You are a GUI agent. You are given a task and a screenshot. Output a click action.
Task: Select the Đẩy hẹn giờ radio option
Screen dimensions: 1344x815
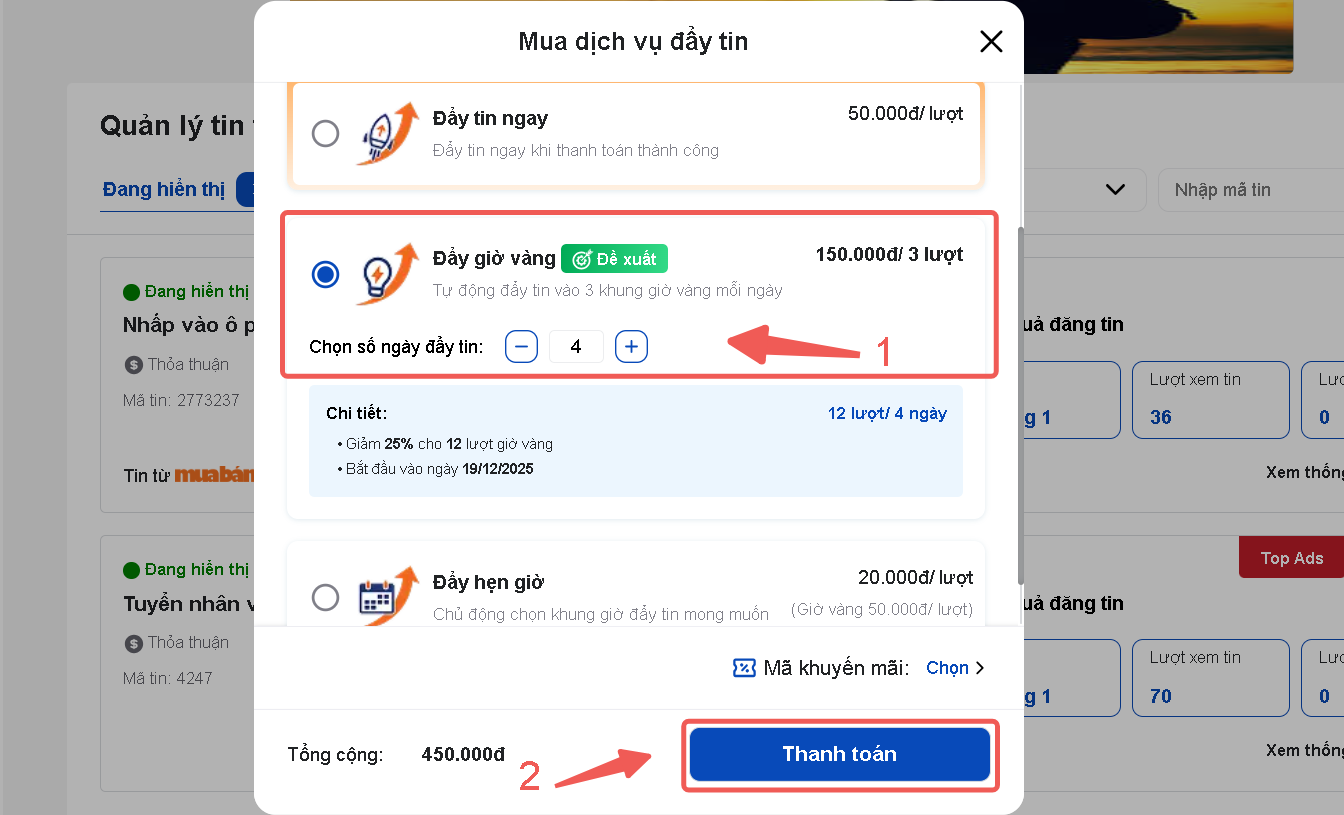click(x=325, y=598)
